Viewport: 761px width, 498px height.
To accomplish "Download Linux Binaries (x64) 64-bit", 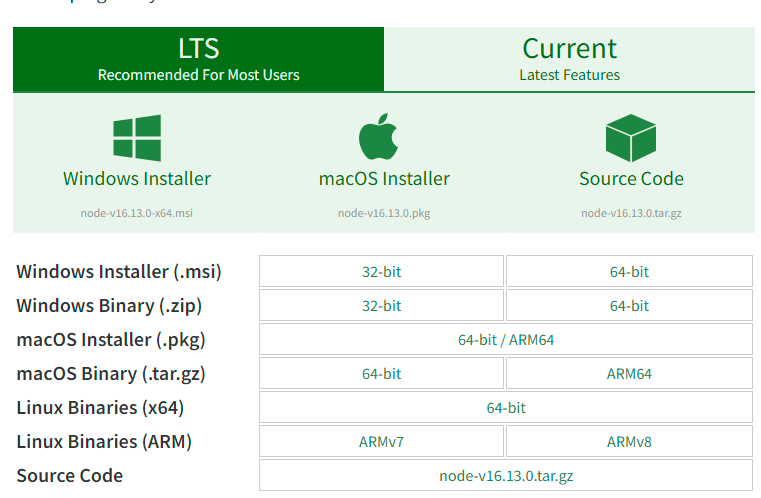I will pyautogui.click(x=506, y=407).
